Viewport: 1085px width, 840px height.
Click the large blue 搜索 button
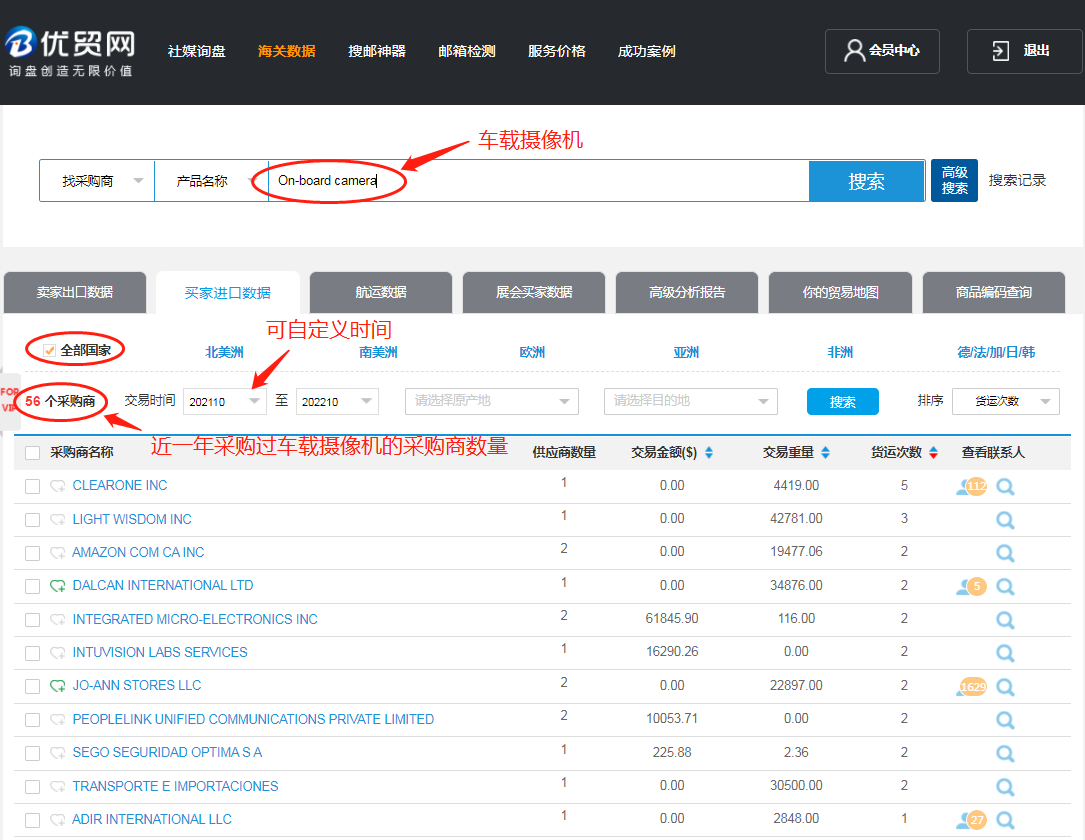coord(867,181)
